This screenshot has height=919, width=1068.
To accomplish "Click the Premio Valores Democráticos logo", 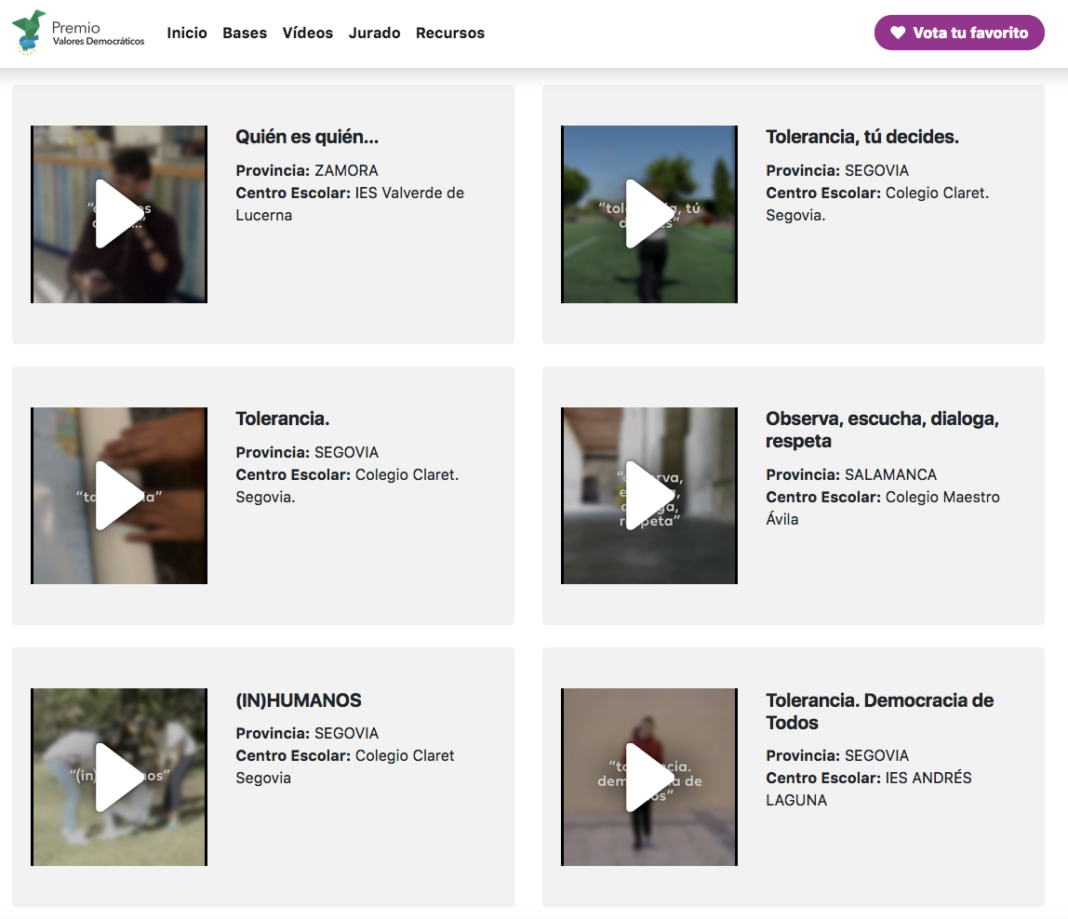I will pyautogui.click(x=78, y=33).
